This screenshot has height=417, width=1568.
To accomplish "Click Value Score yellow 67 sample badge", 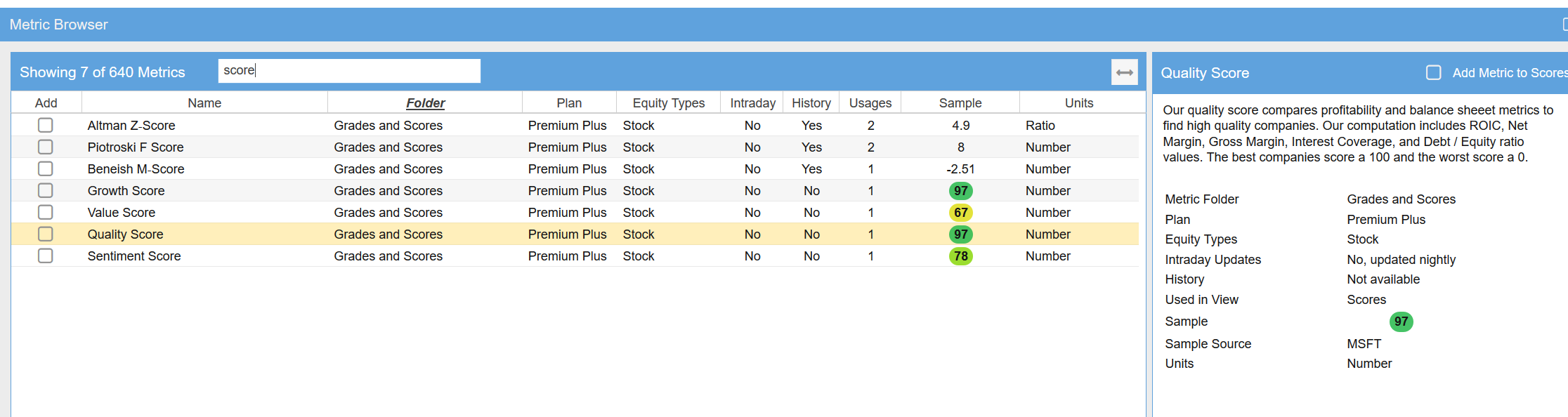I will click(x=960, y=213).
